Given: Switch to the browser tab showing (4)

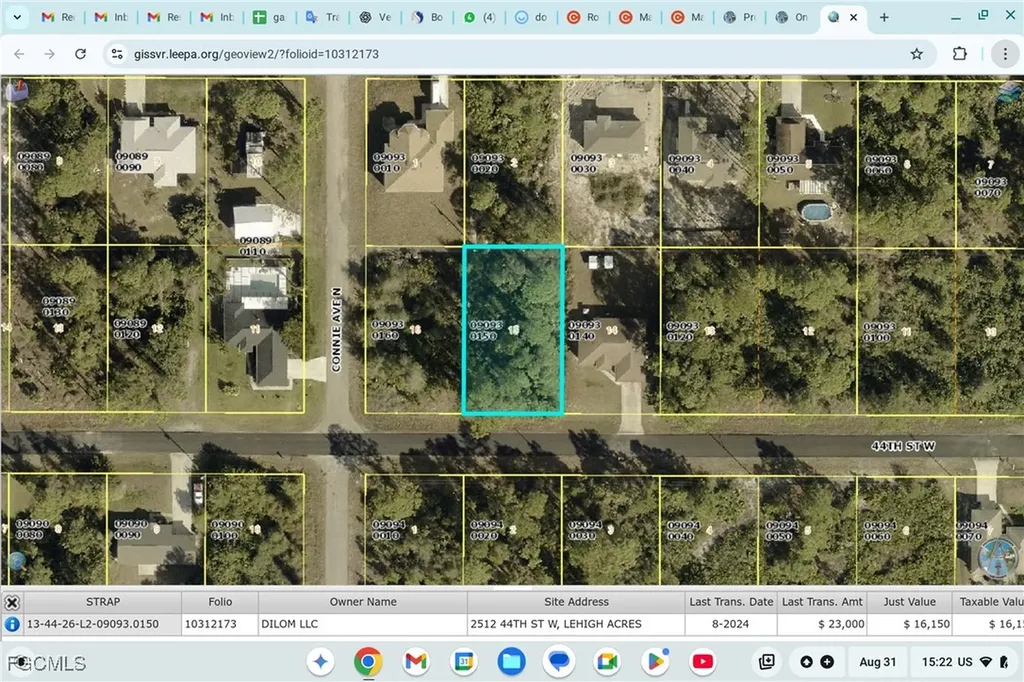Looking at the screenshot, I should 479,17.
